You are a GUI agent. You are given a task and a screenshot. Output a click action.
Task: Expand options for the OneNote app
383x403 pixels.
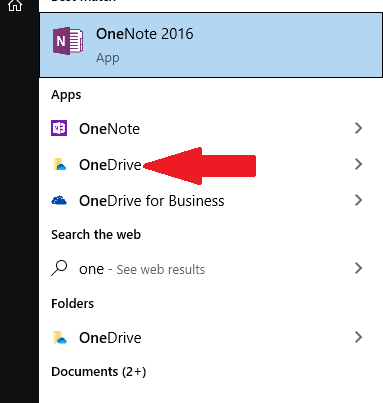click(x=358, y=128)
